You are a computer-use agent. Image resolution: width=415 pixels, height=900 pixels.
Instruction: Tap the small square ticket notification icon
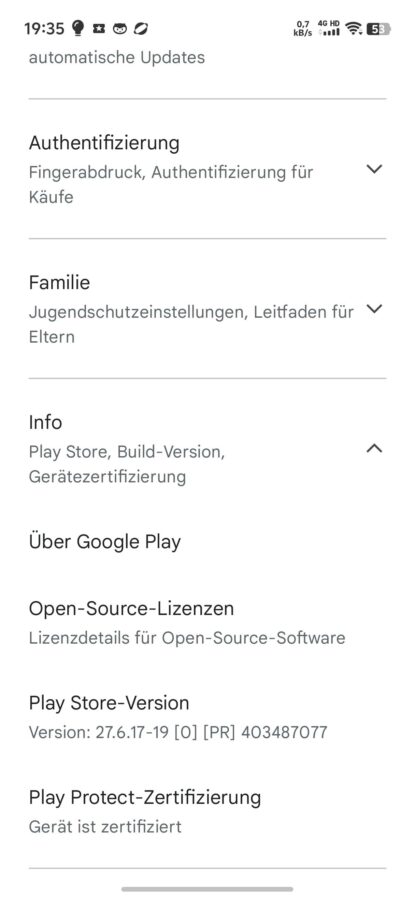click(x=99, y=29)
